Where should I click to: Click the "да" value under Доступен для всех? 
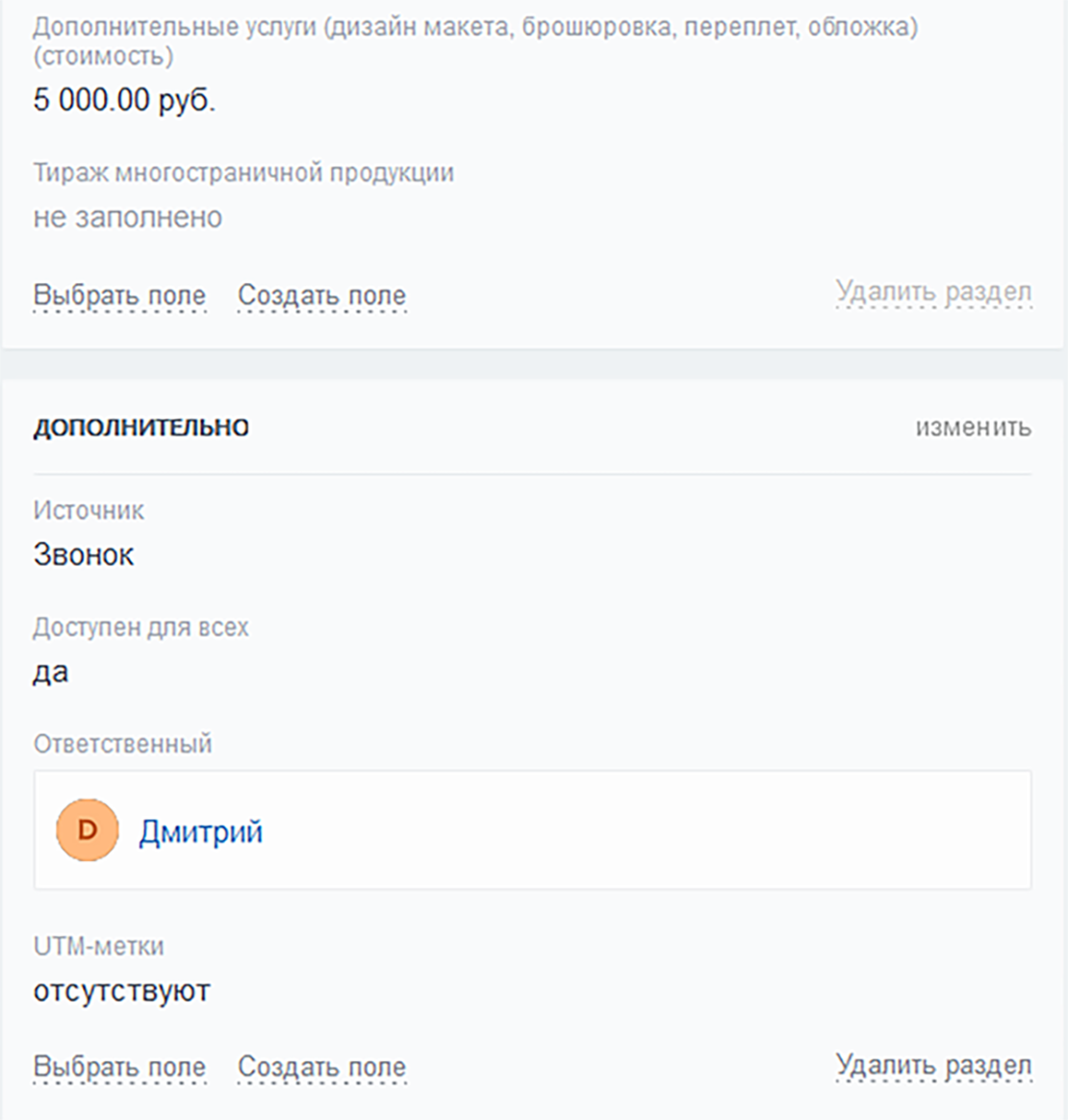click(x=51, y=672)
